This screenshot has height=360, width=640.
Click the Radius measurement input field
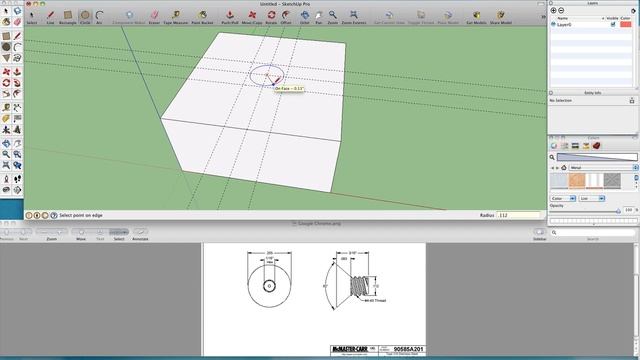pos(518,215)
